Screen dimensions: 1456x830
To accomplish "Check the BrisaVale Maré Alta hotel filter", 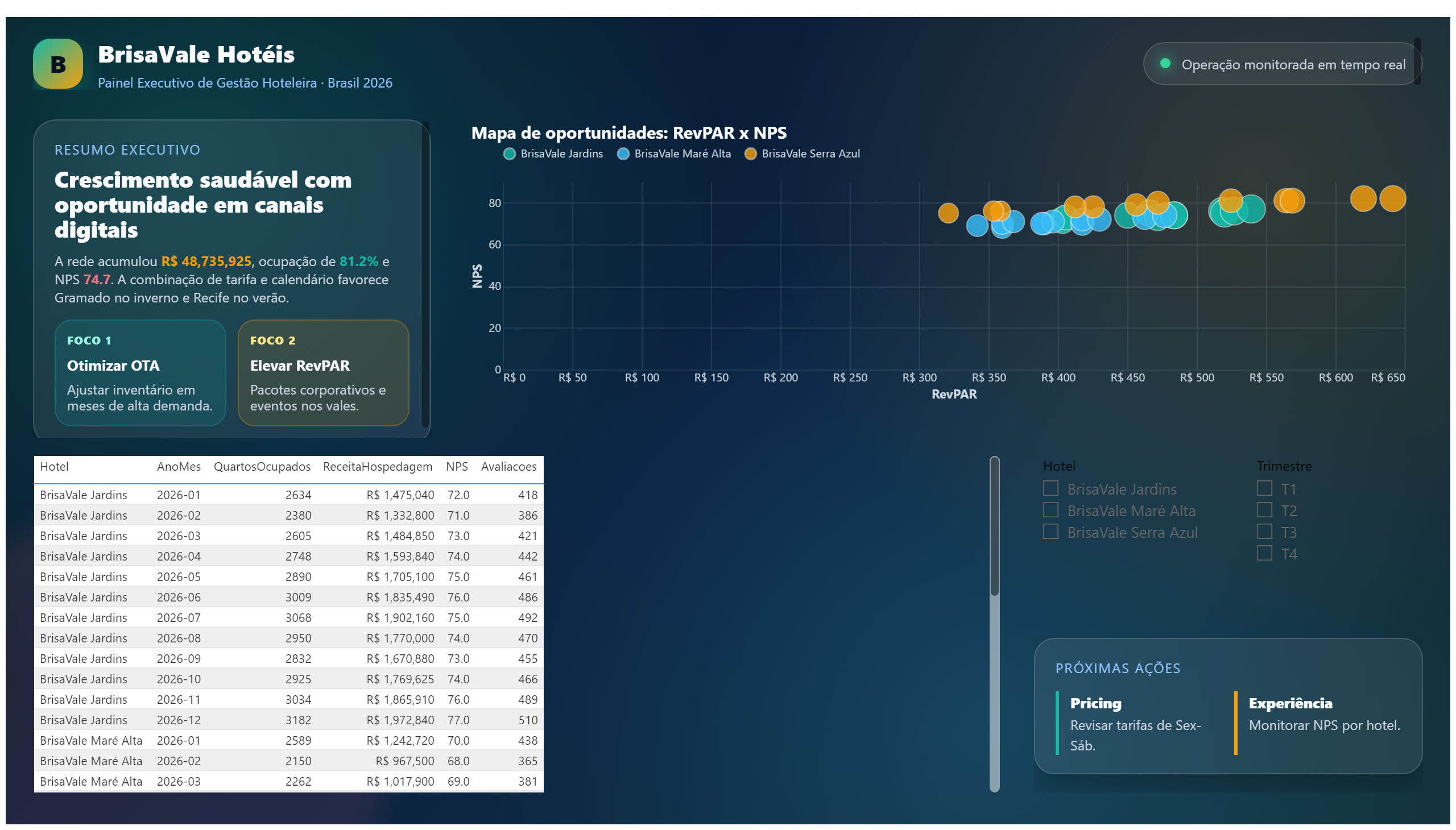I will click(1050, 510).
